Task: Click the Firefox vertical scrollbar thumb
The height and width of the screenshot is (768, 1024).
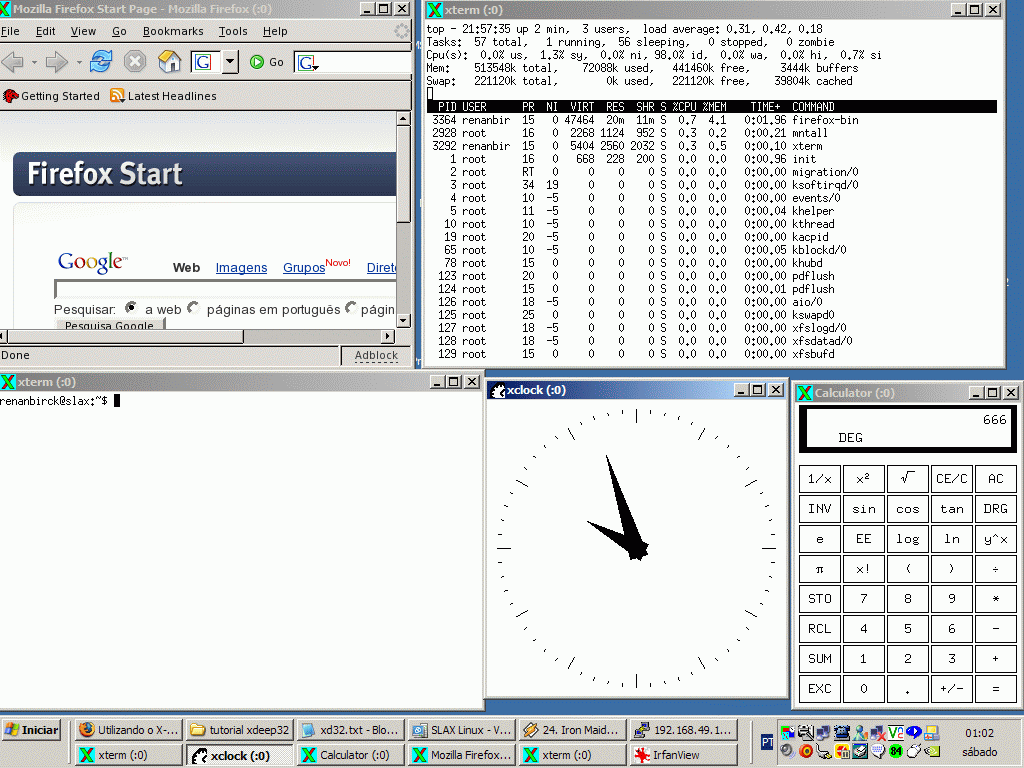Action: coord(404,174)
